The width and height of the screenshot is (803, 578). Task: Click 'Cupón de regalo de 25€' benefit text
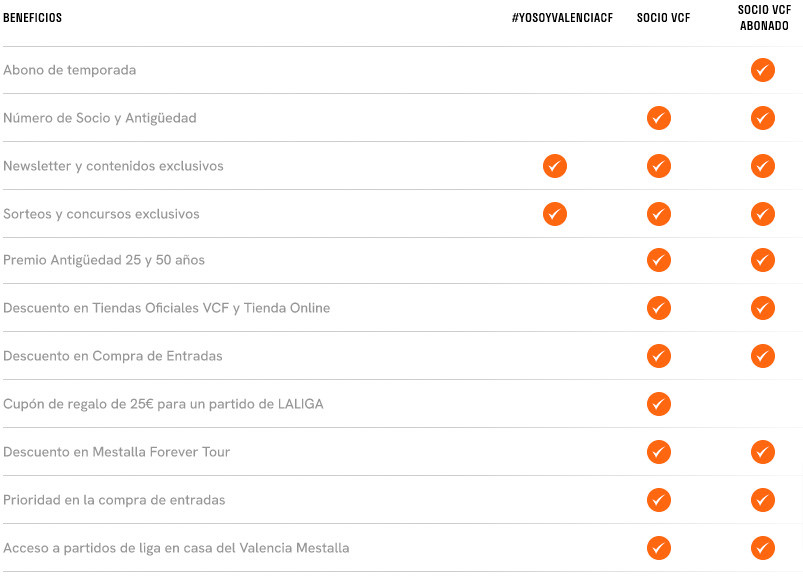[163, 404]
